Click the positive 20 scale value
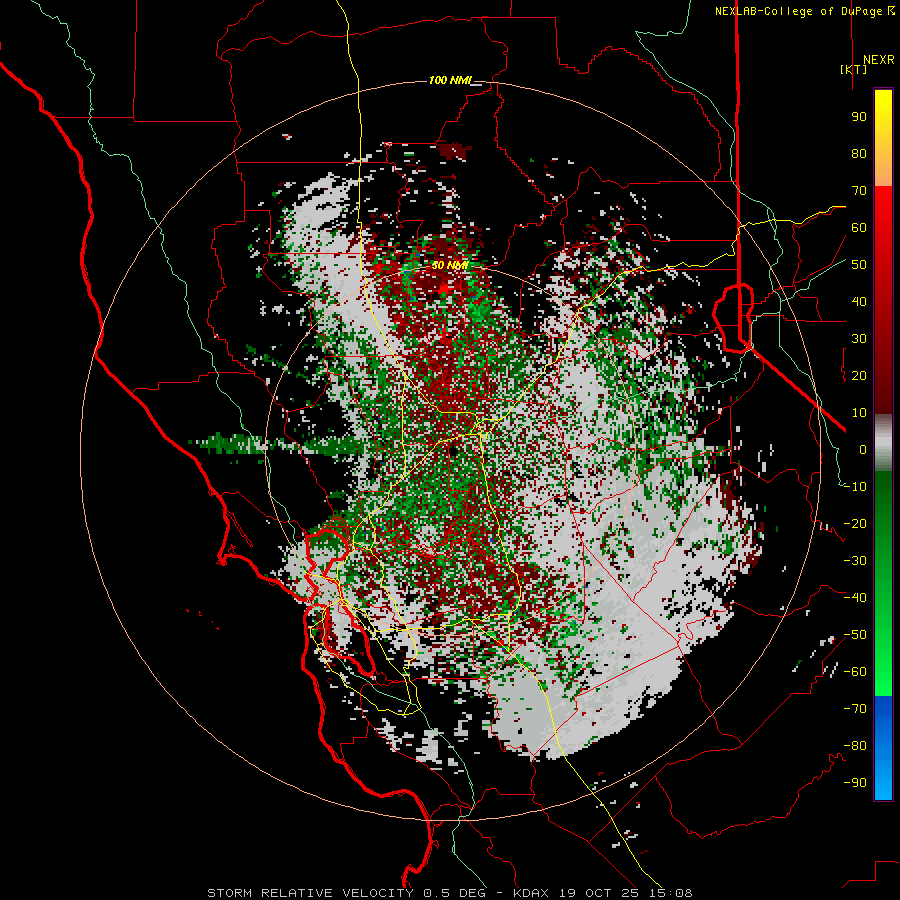Image resolution: width=900 pixels, height=900 pixels. coord(859,375)
